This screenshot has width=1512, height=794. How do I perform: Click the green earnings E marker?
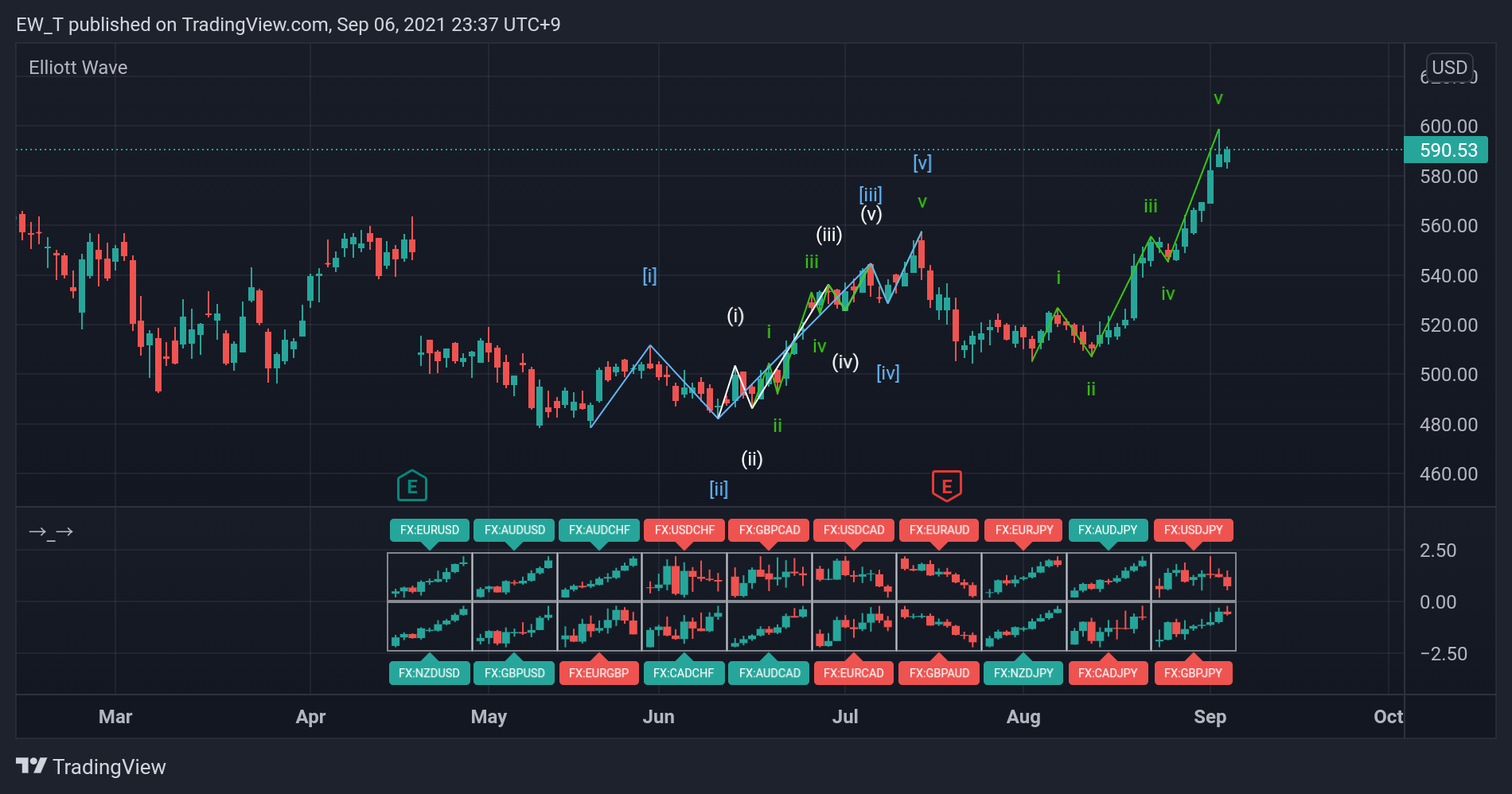click(x=412, y=486)
